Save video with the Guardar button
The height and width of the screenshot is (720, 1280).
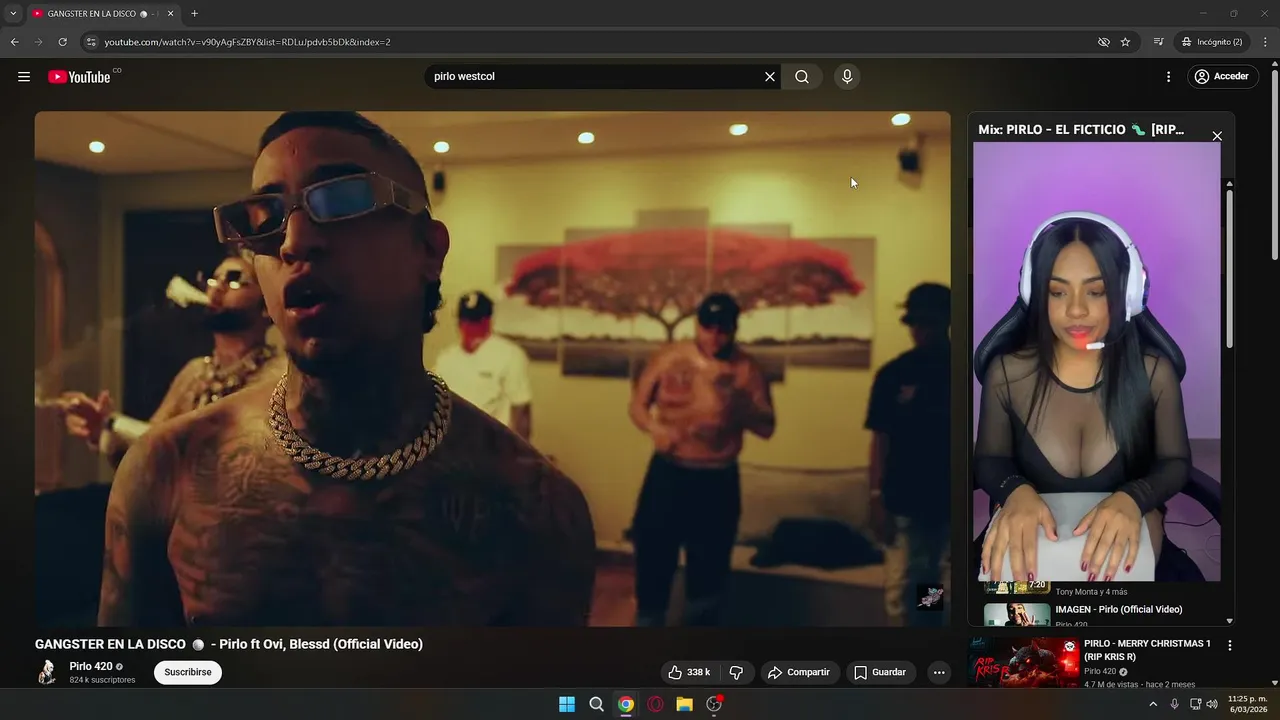(880, 672)
